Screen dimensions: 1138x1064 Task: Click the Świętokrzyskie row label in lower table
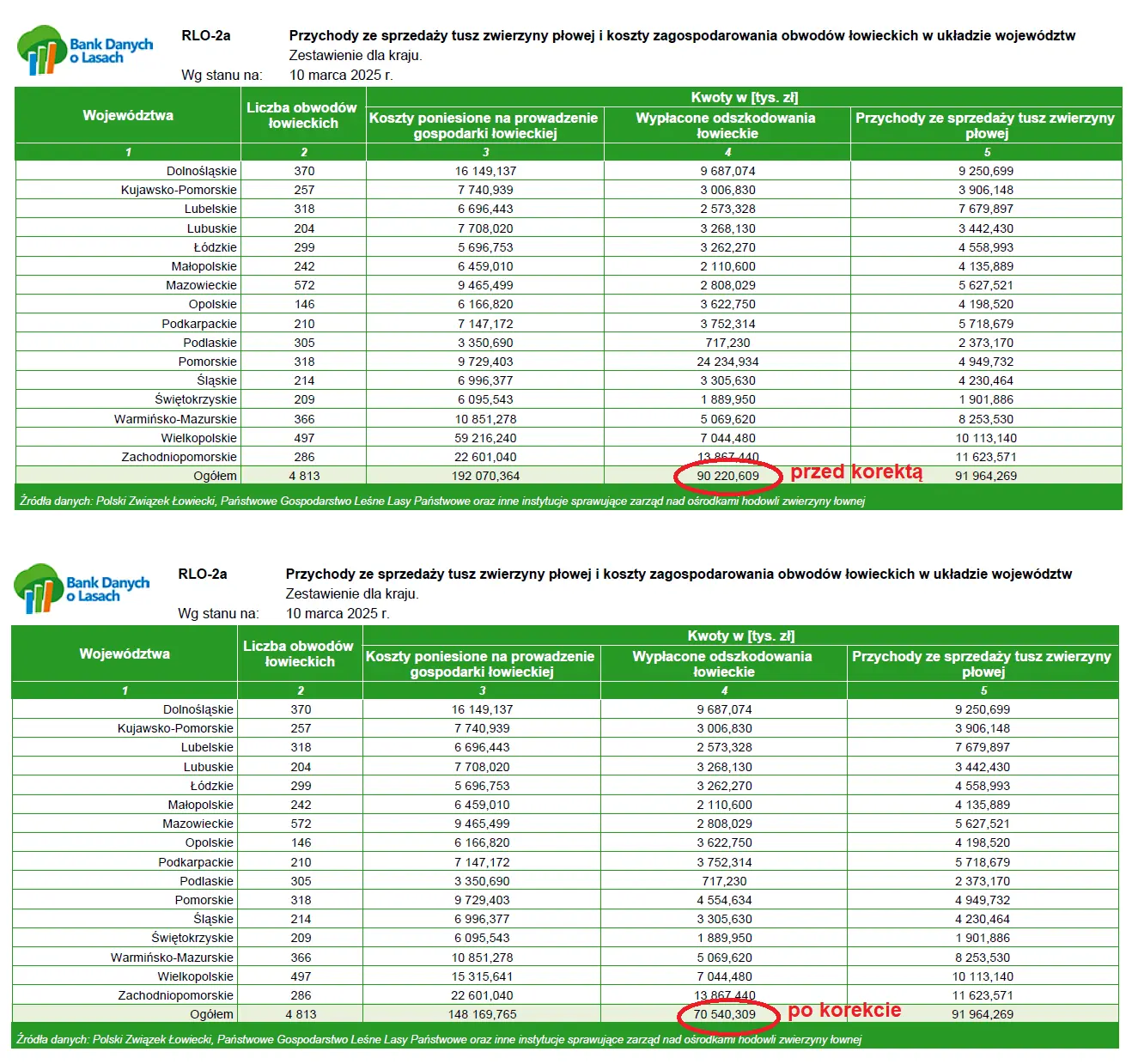click(x=192, y=938)
